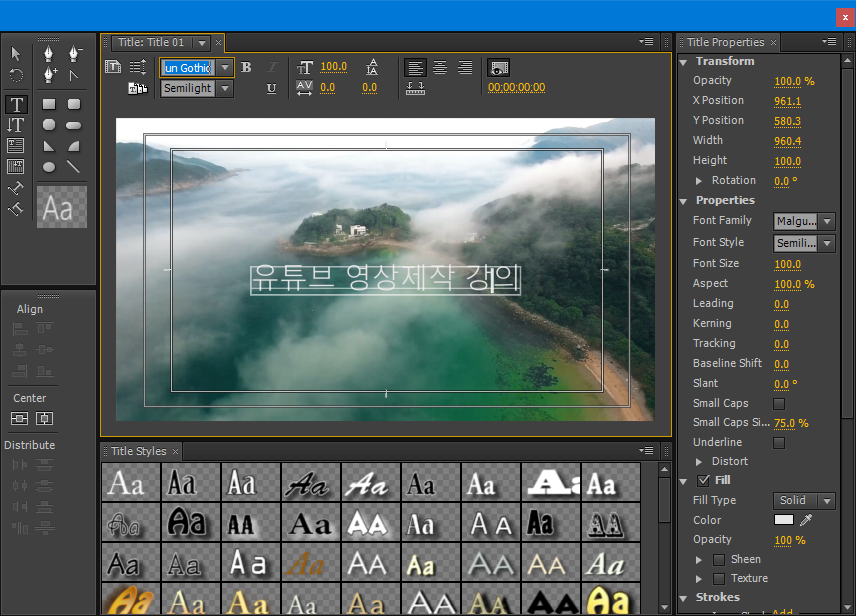856x616 pixels.
Task: Open the white Fill Color swatch
Action: (x=783, y=520)
